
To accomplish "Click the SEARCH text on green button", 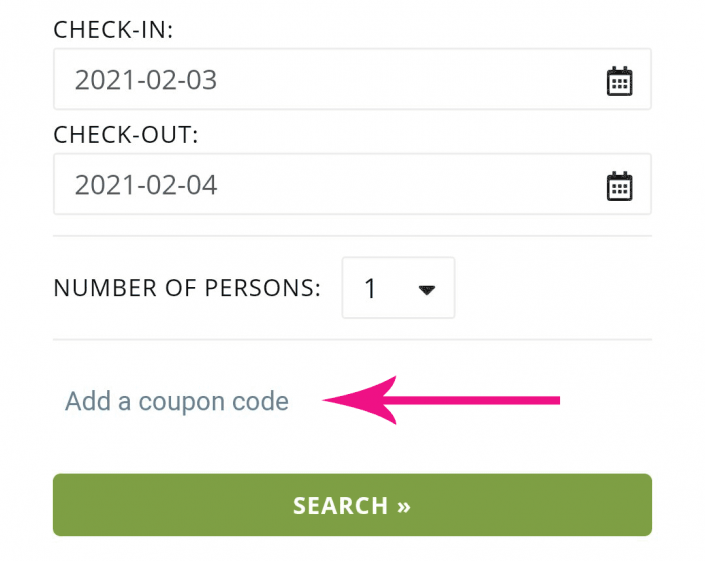I will pos(340,506).
